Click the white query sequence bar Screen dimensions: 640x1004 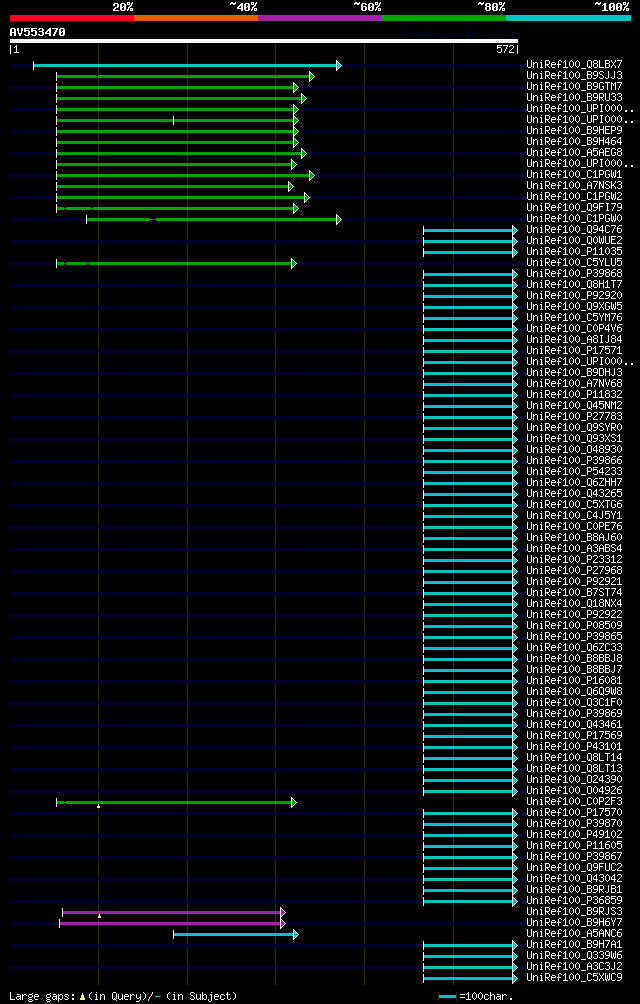[264, 41]
